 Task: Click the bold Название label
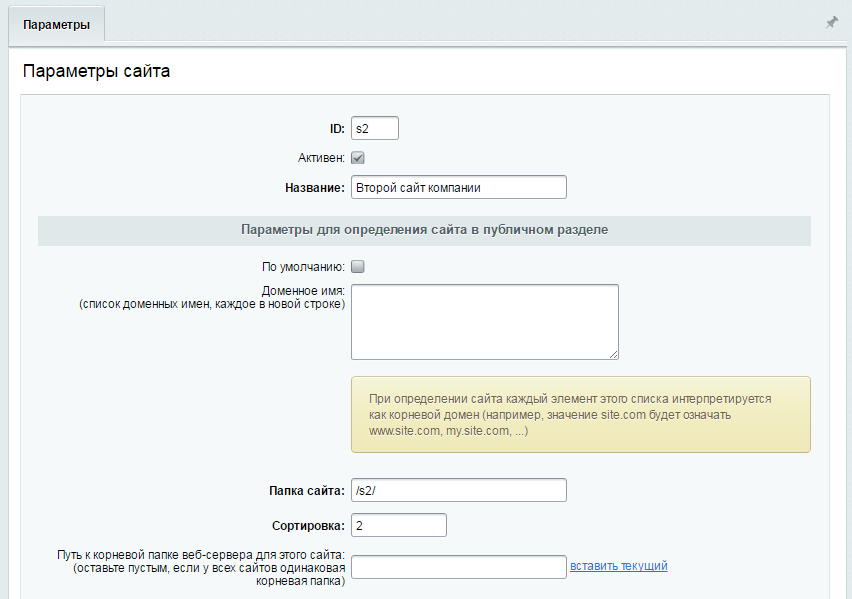pyautogui.click(x=315, y=188)
